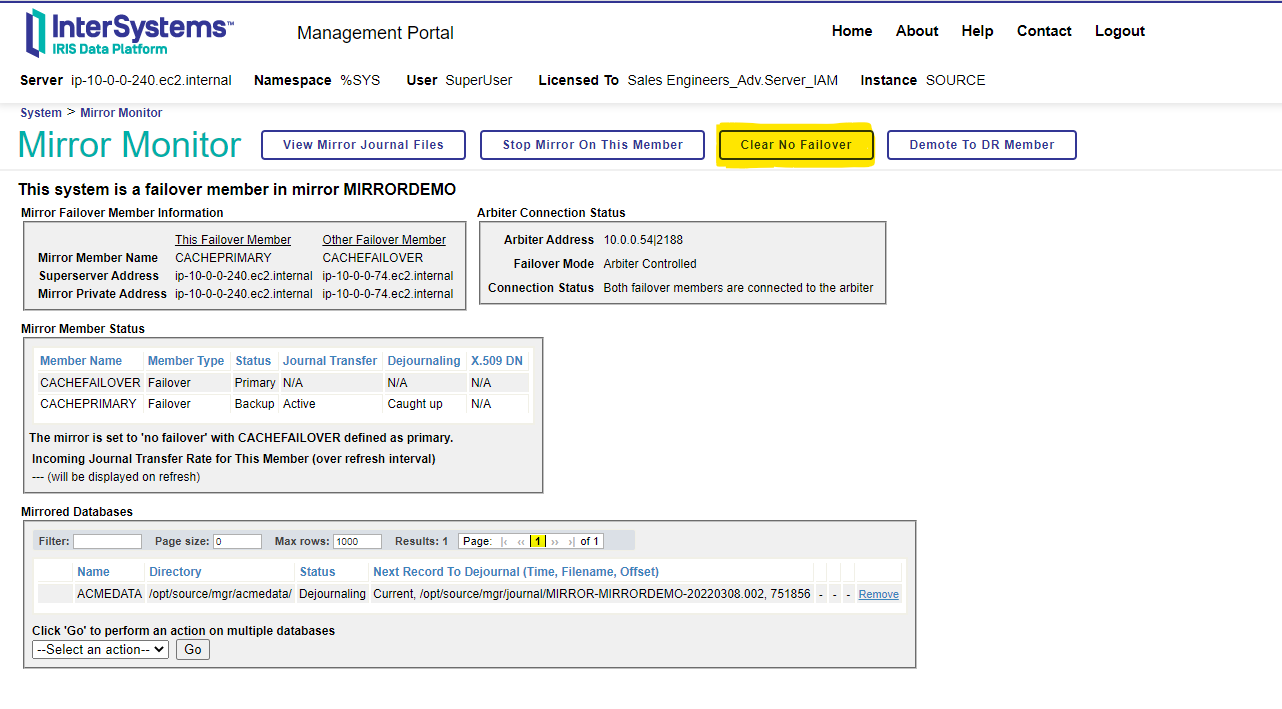Go to previous page in pager
This screenshot has height=709, width=1282.
coord(521,542)
